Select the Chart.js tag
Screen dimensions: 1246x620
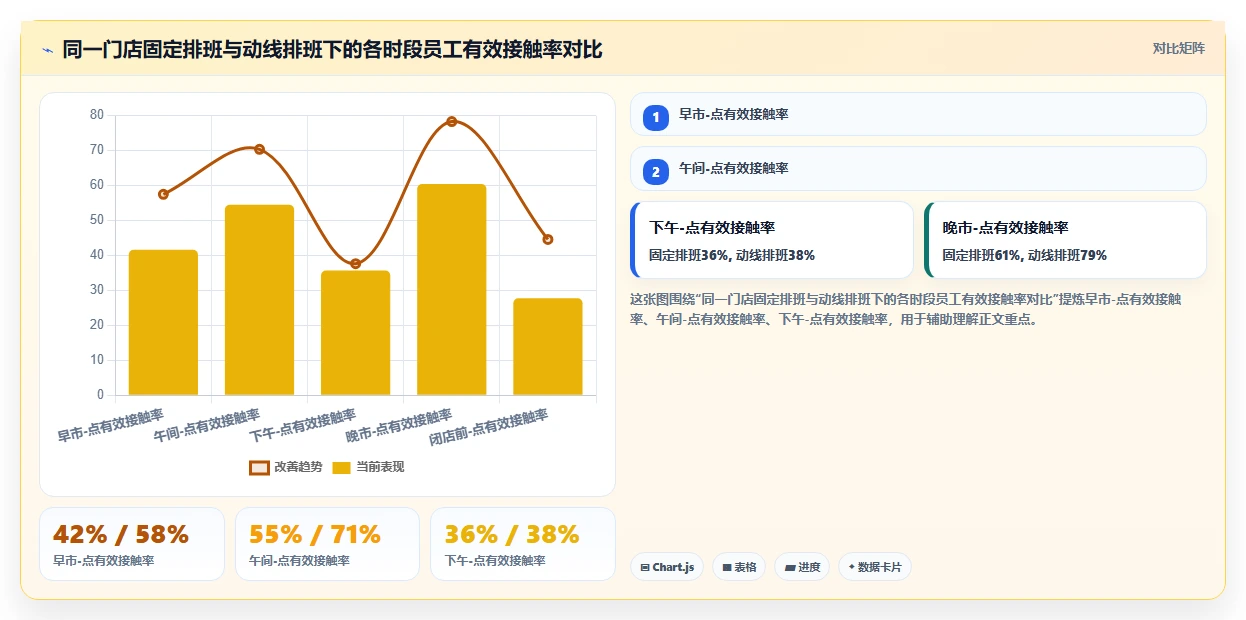click(666, 567)
